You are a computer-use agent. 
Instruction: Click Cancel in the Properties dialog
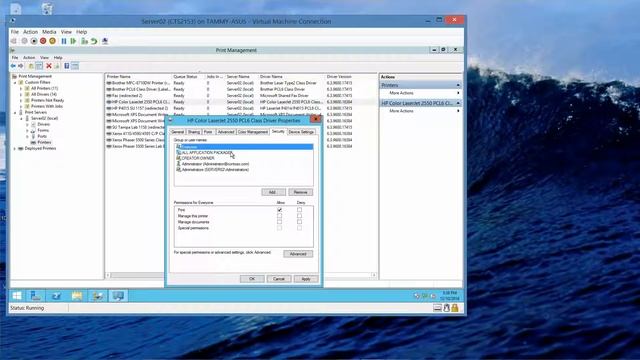coord(279,279)
